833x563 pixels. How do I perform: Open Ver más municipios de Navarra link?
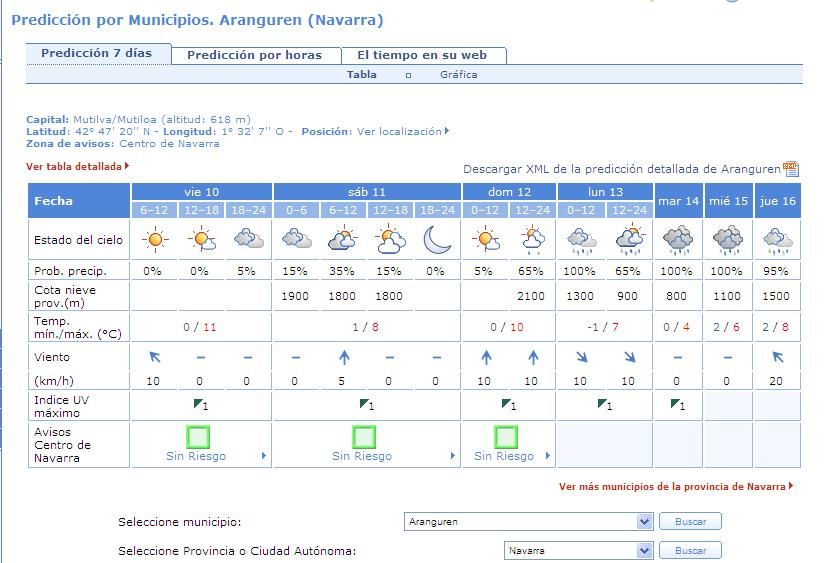click(x=676, y=487)
